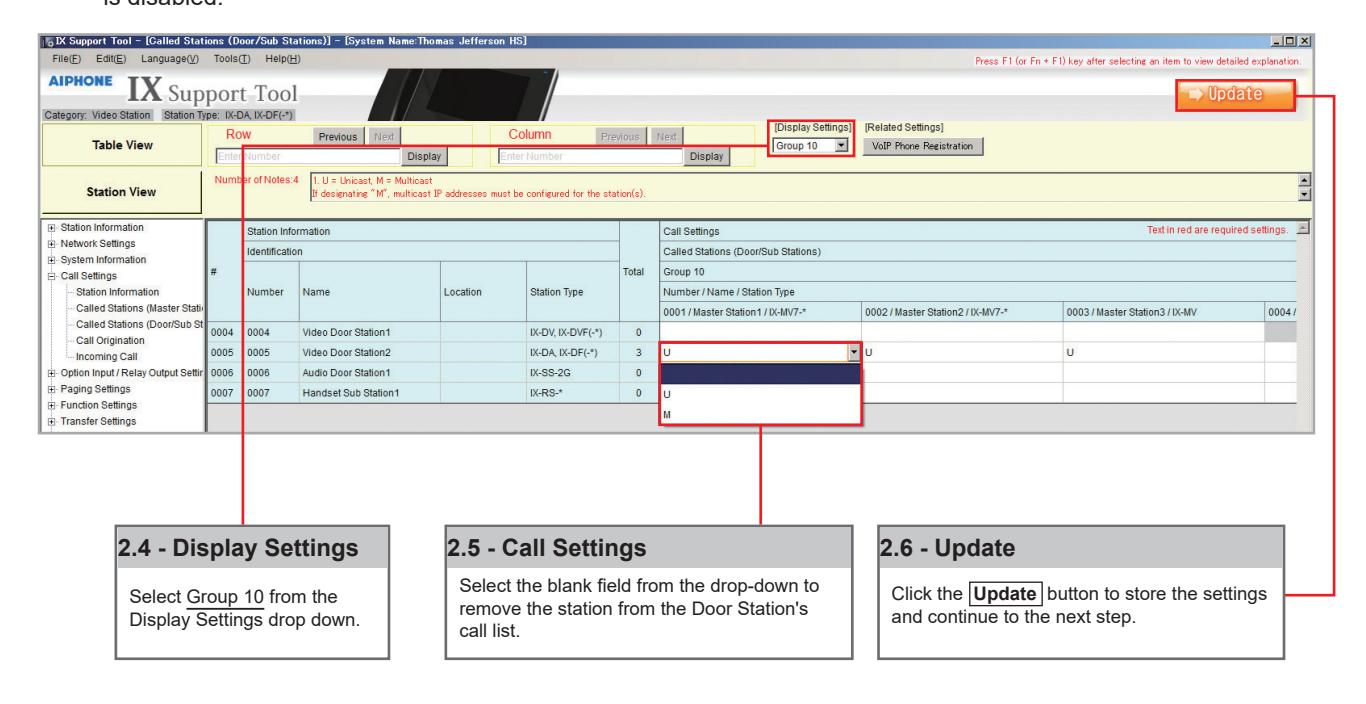Choose the blank option in the dropdown list
Image resolution: width=1366 pixels, height=704 pixels.
tap(759, 374)
